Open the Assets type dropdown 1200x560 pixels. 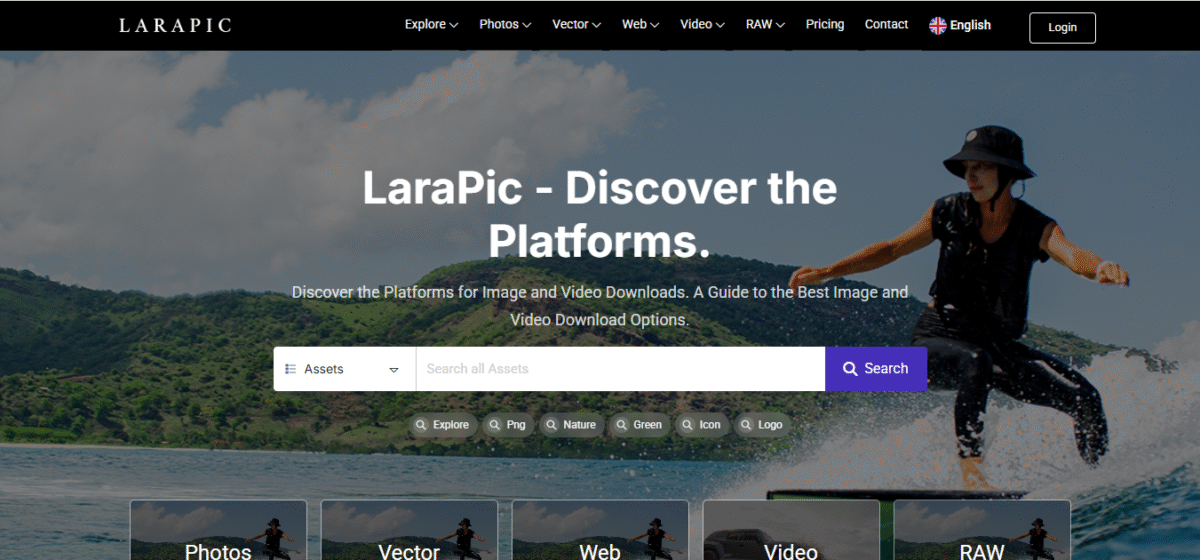[x=343, y=369]
